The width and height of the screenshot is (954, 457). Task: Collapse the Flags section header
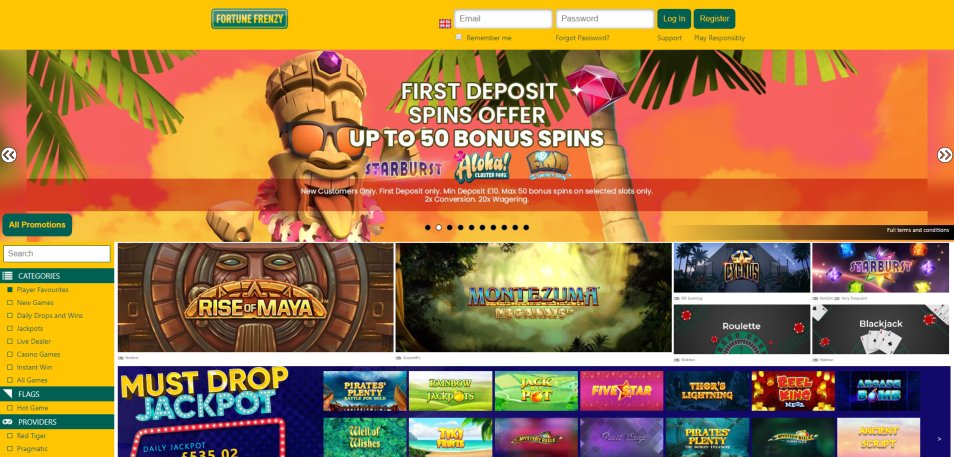click(x=57, y=394)
